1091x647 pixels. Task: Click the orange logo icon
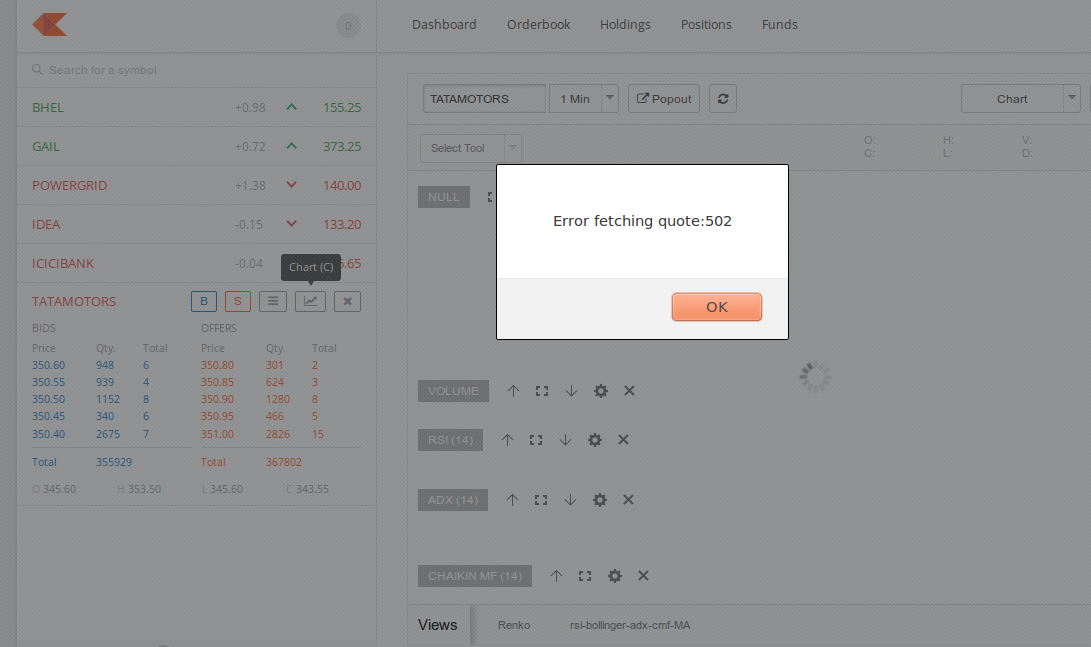click(49, 24)
